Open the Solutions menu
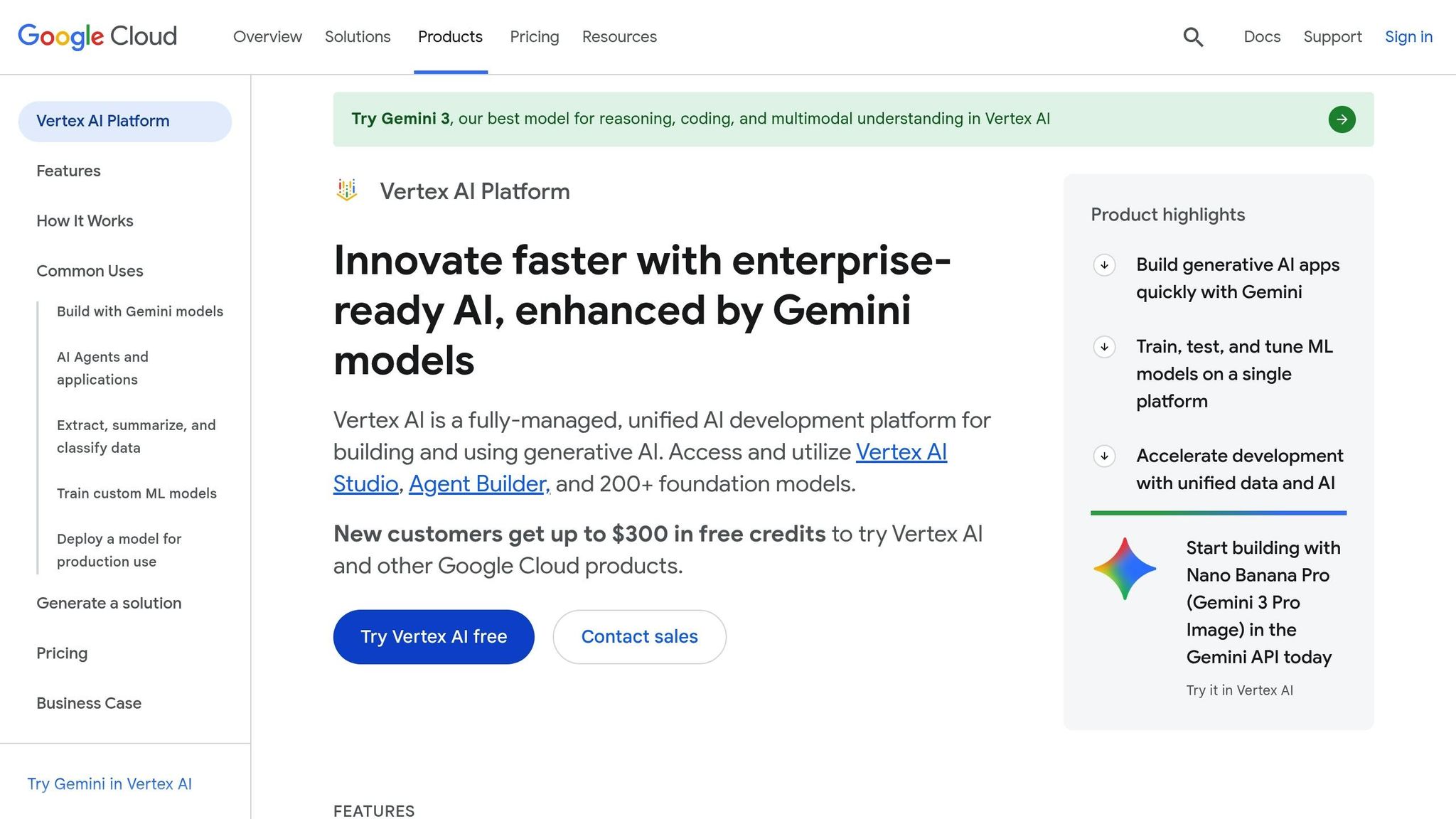Screen dimensions: 1456x819 point(358,36)
